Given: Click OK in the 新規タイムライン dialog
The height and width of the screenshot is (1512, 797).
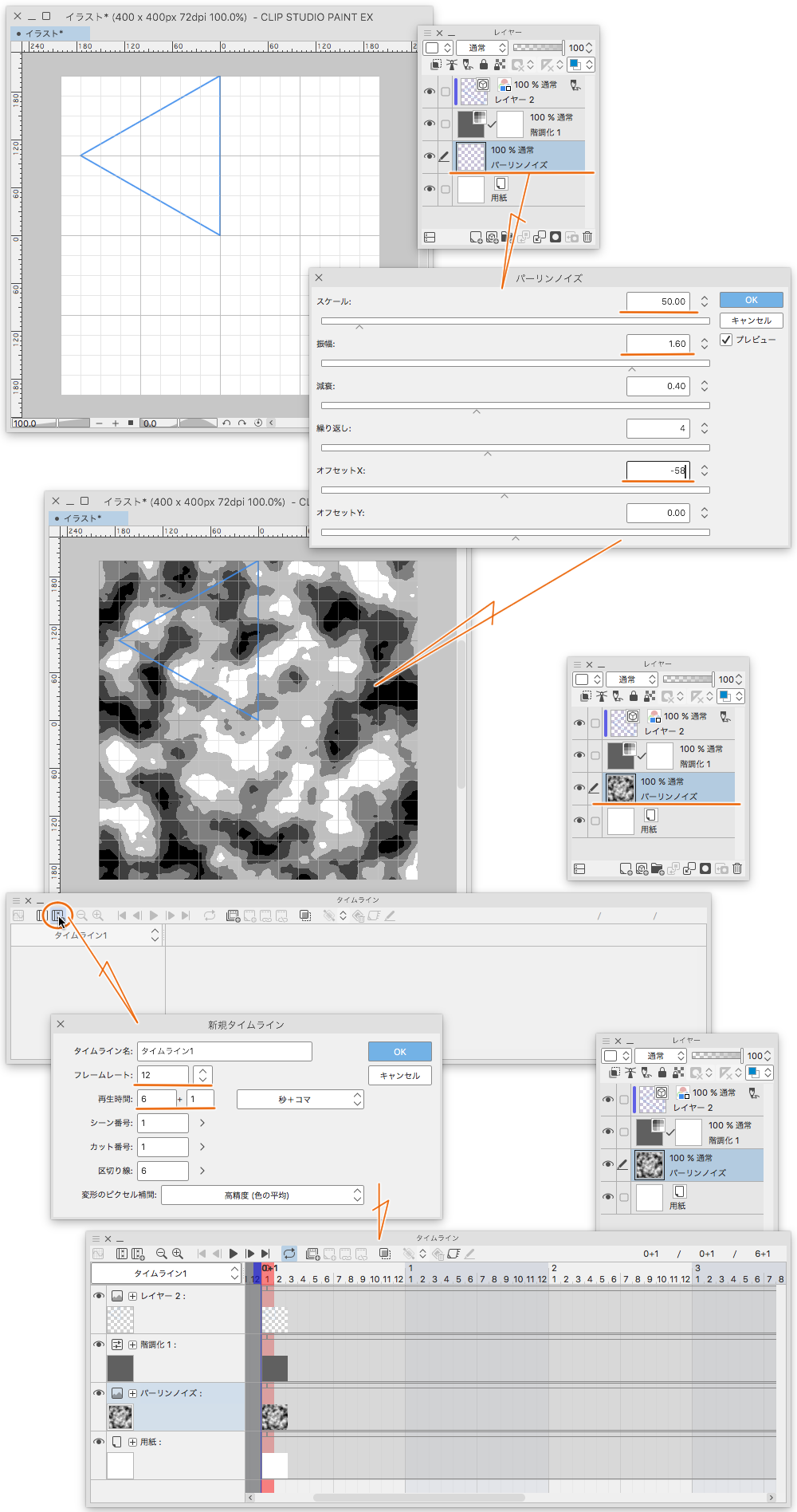Looking at the screenshot, I should tap(399, 1052).
